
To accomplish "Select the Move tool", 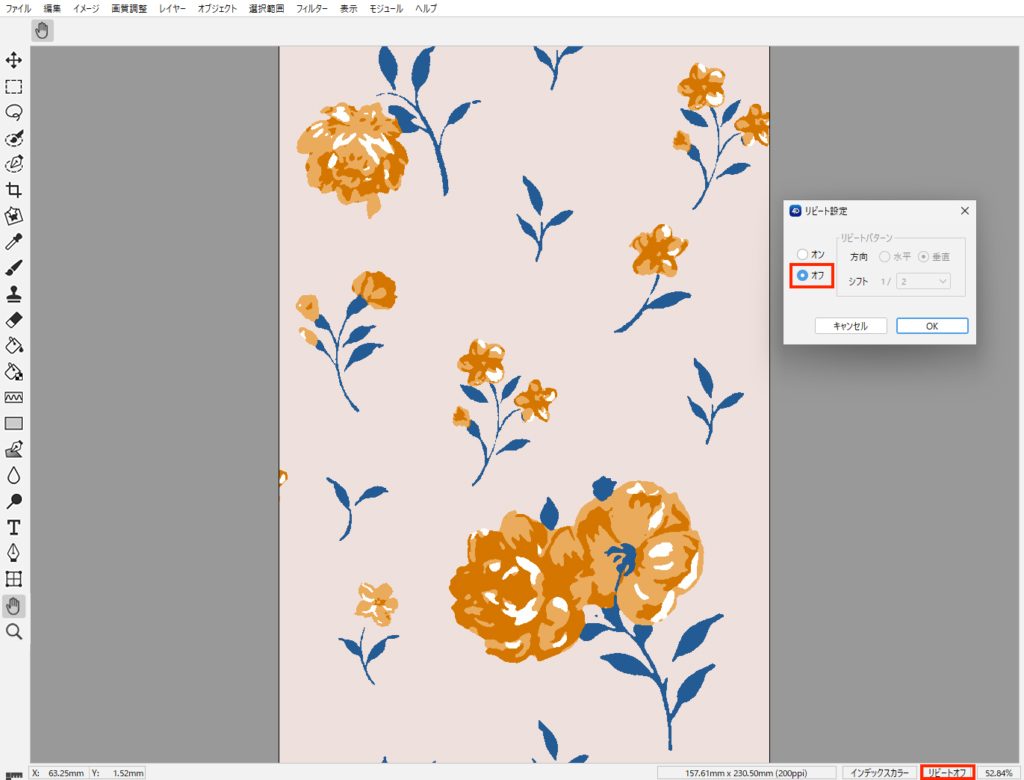I will pos(14,60).
